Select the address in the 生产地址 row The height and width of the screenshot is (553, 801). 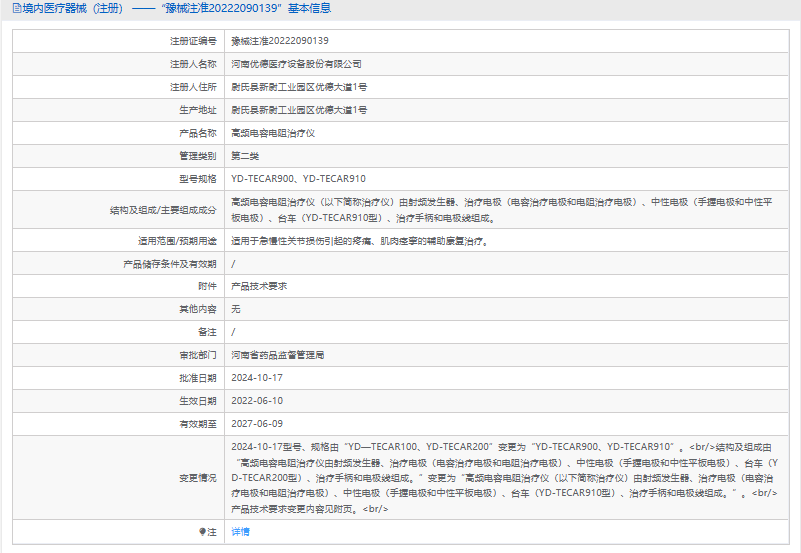[x=299, y=110]
